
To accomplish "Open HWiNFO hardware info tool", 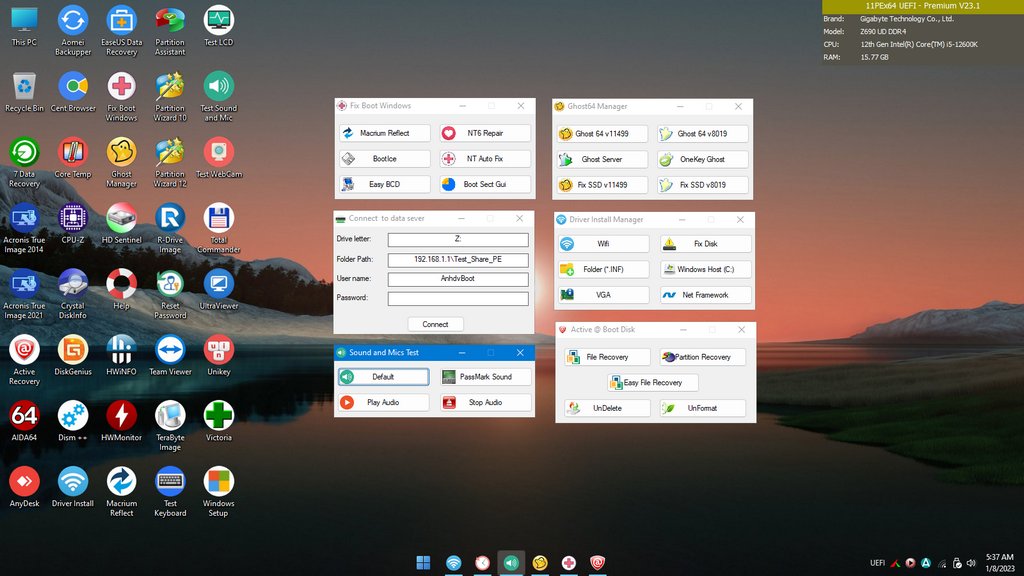I will (x=121, y=352).
